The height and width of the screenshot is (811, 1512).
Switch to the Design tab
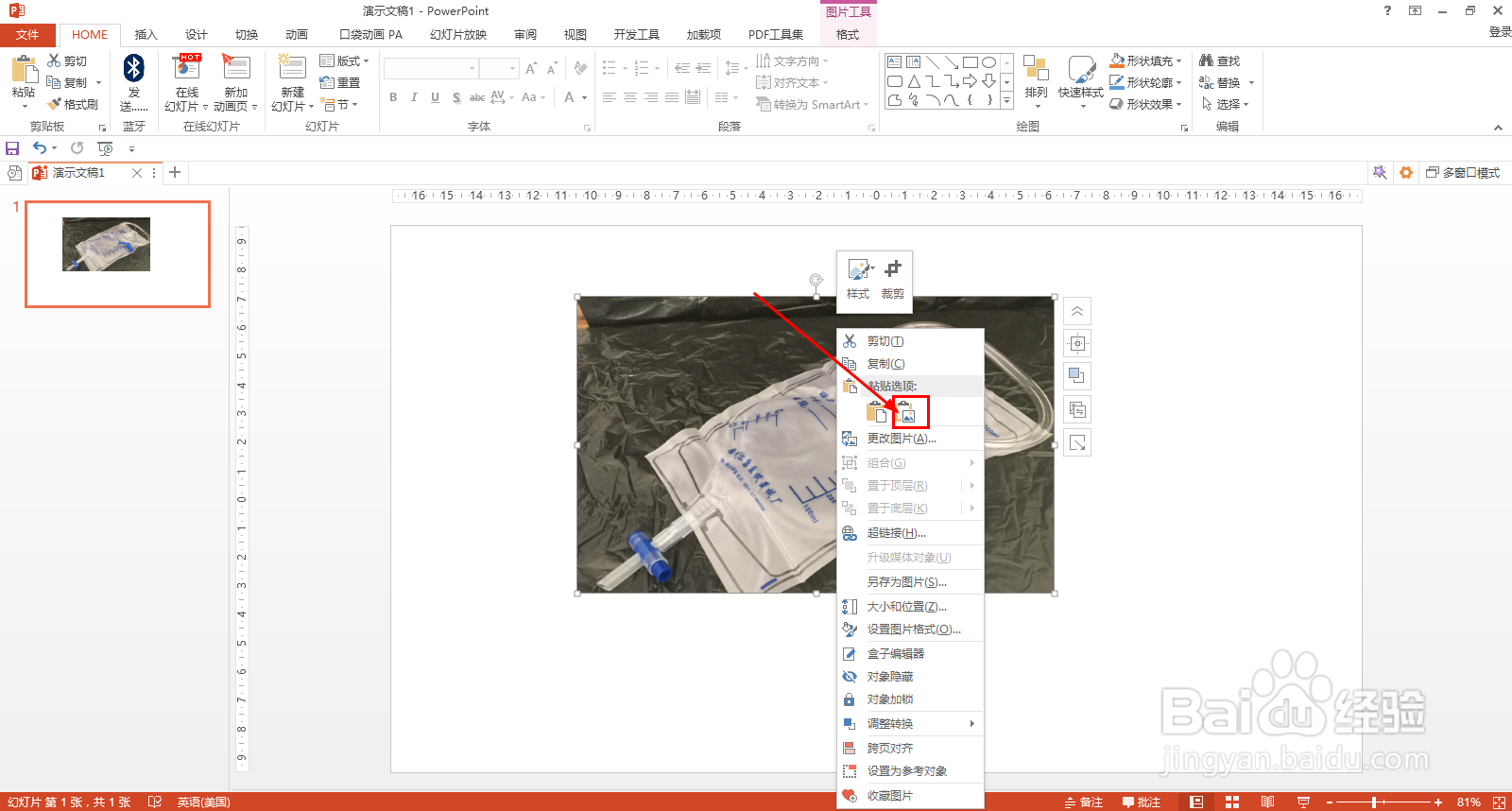tap(196, 35)
